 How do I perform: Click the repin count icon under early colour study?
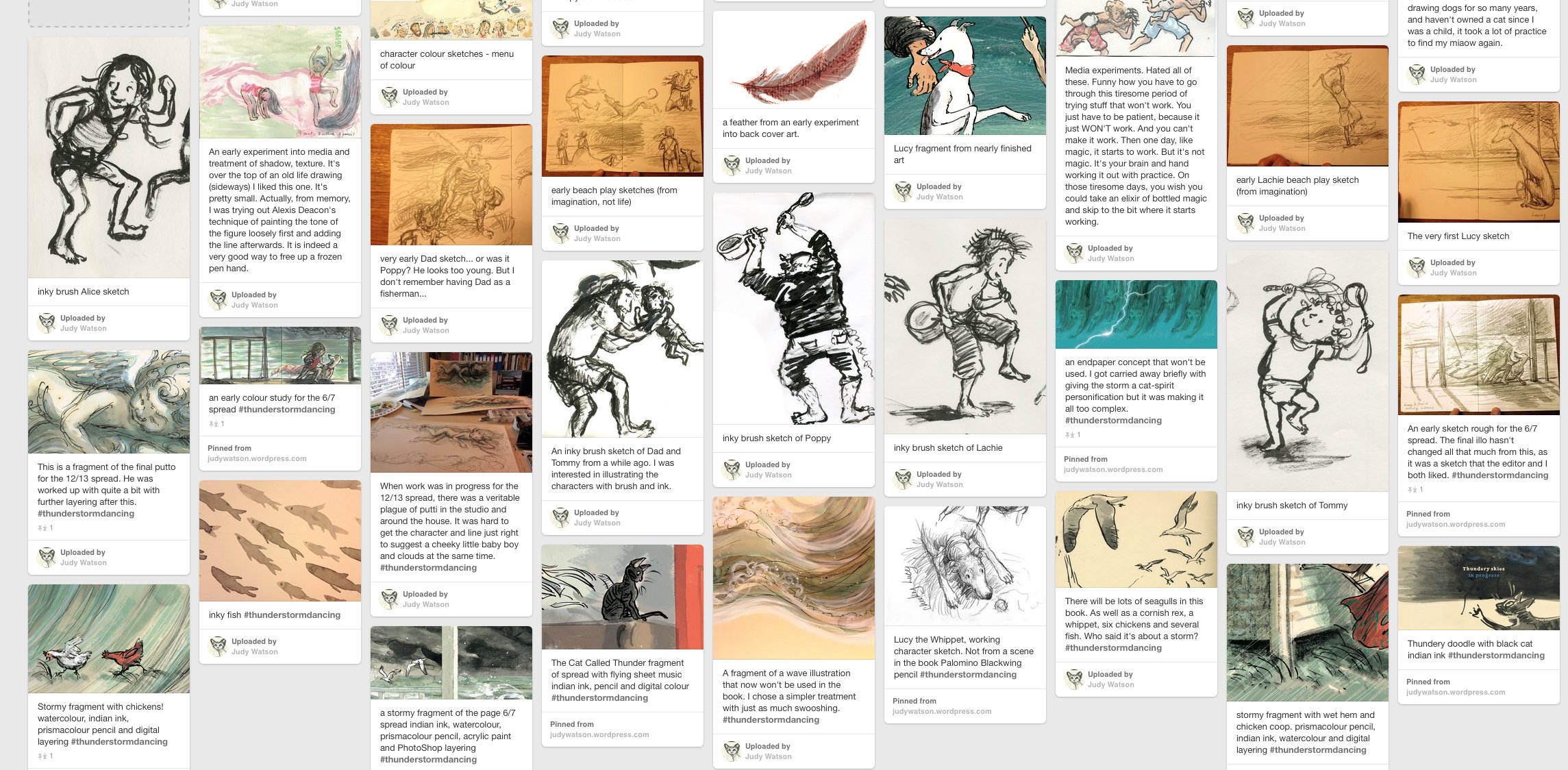click(x=214, y=424)
